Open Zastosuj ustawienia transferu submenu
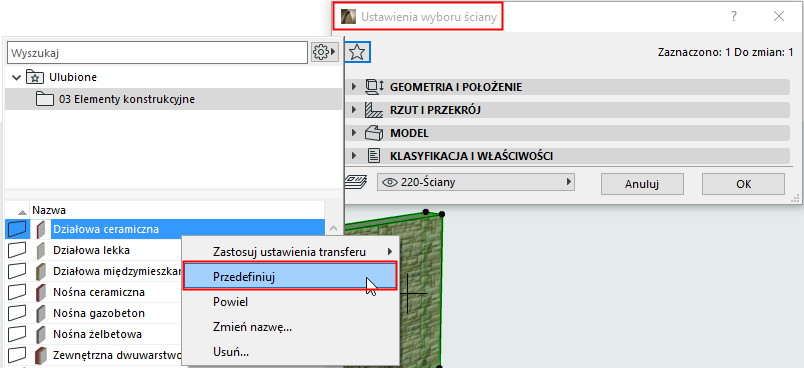 291,252
